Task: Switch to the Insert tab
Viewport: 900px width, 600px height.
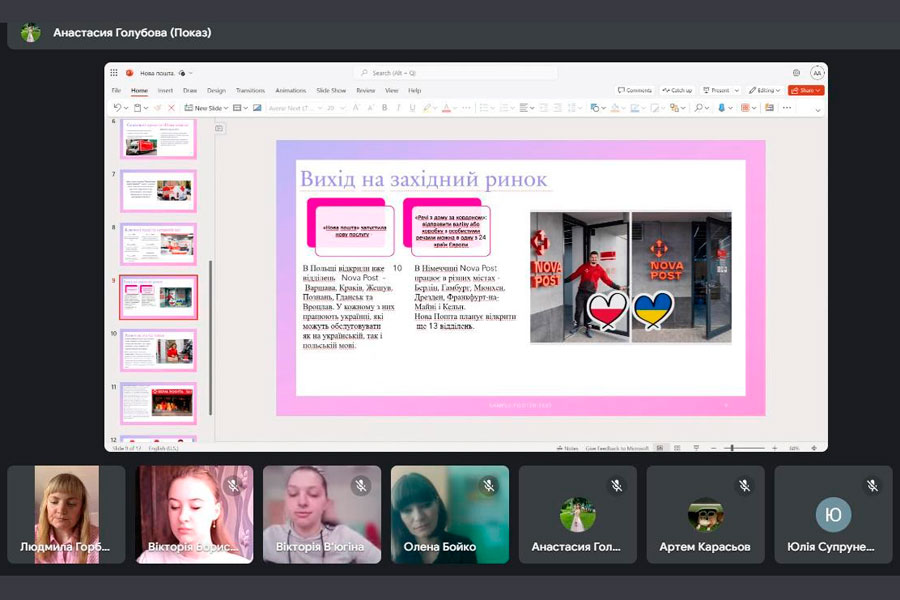Action: (x=165, y=90)
